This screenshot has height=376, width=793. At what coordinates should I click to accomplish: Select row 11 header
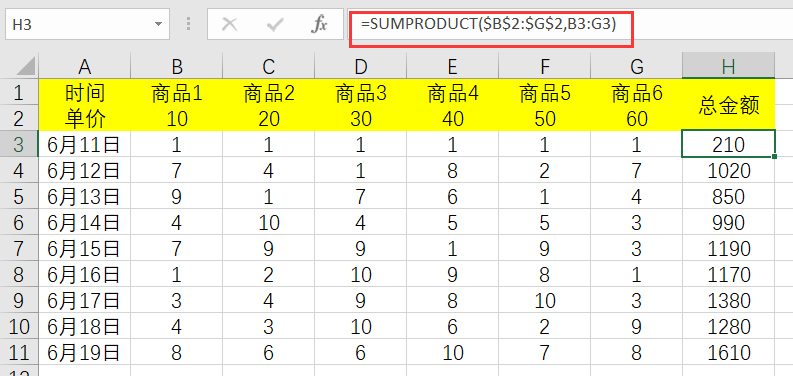[x=19, y=353]
